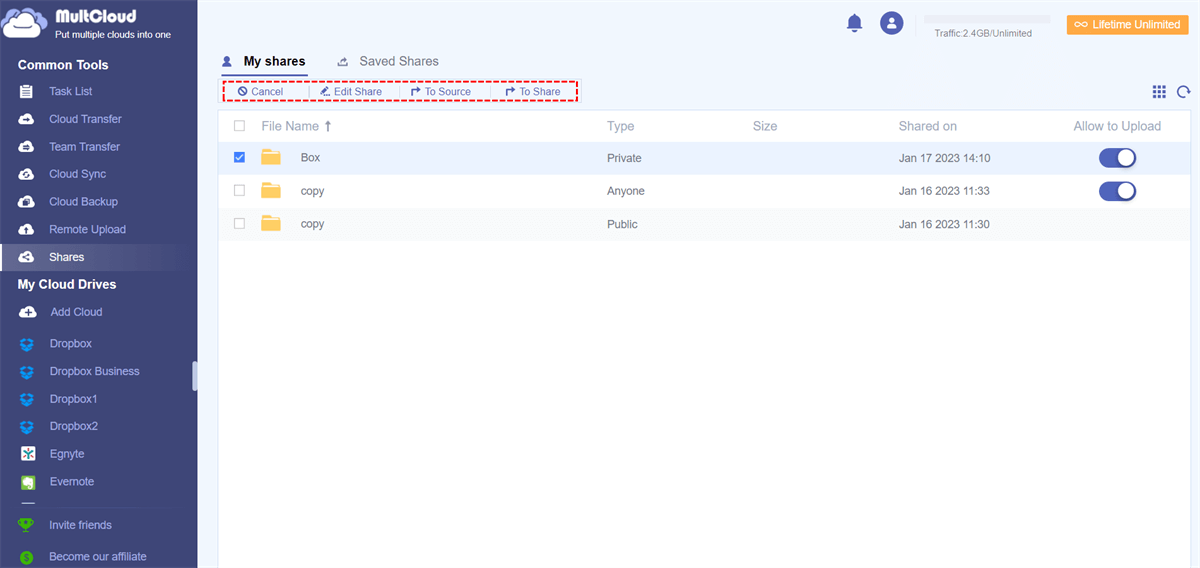Switch to Saved Shares tab

398,62
